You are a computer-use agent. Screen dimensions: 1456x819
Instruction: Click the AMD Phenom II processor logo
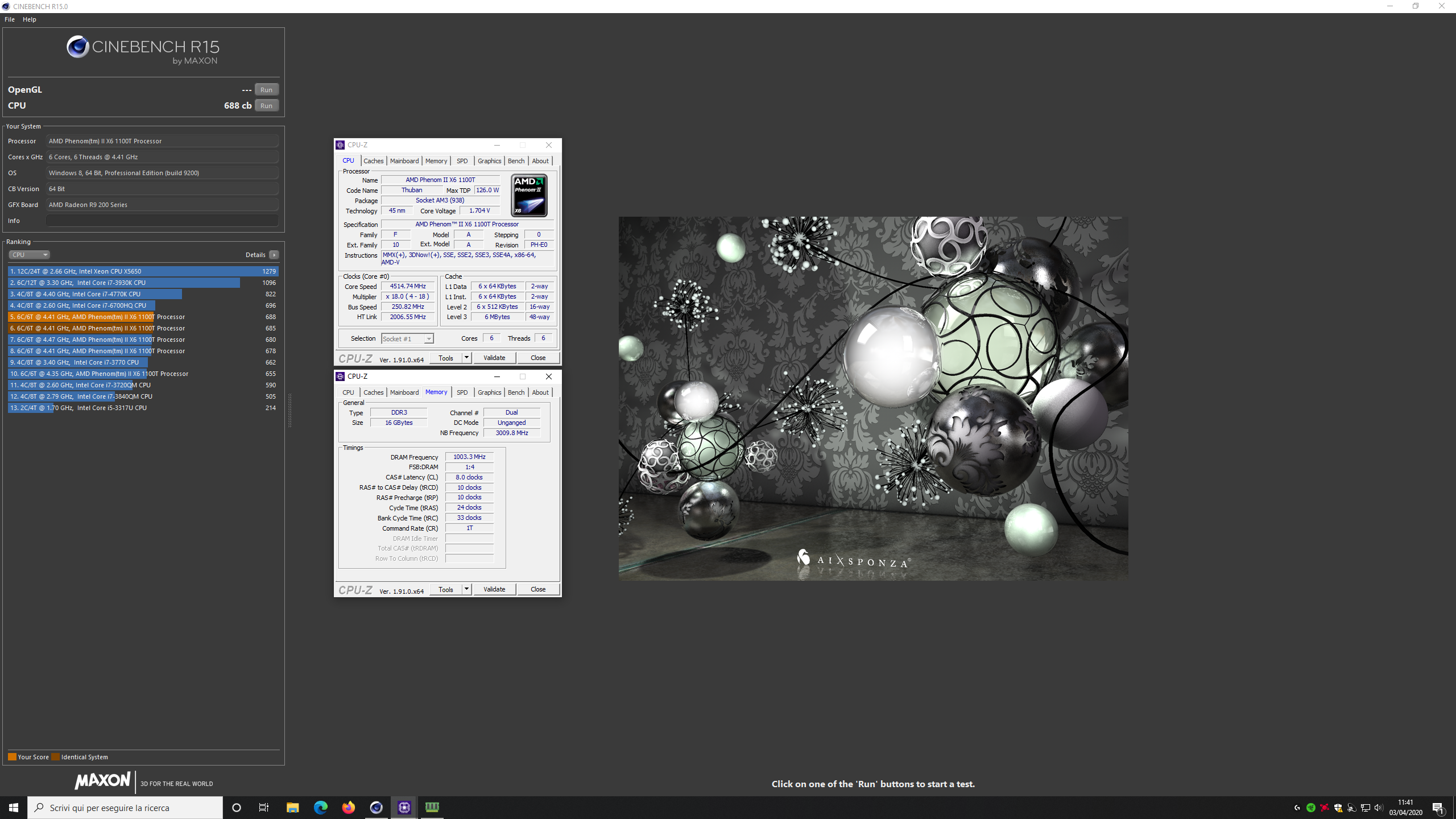[529, 196]
